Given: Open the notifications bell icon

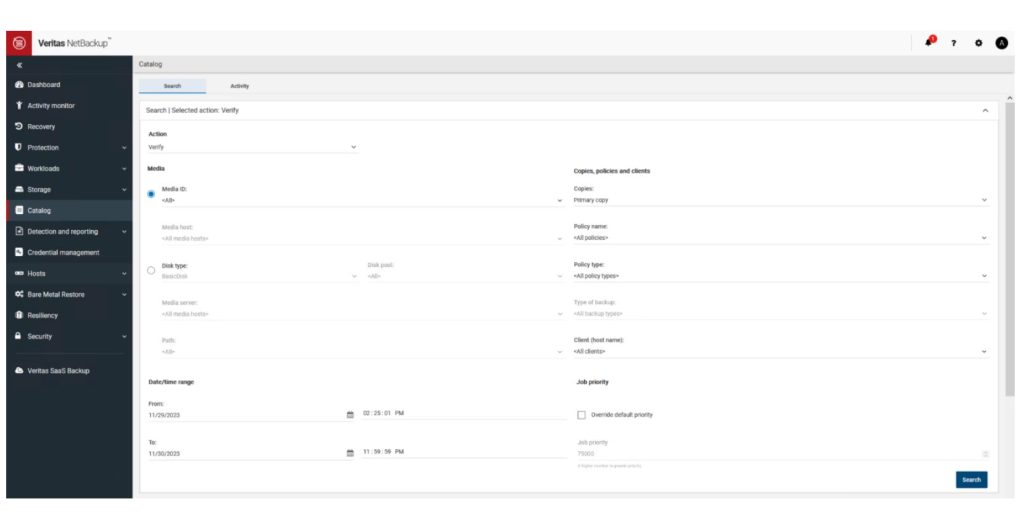Looking at the screenshot, I should click(929, 42).
